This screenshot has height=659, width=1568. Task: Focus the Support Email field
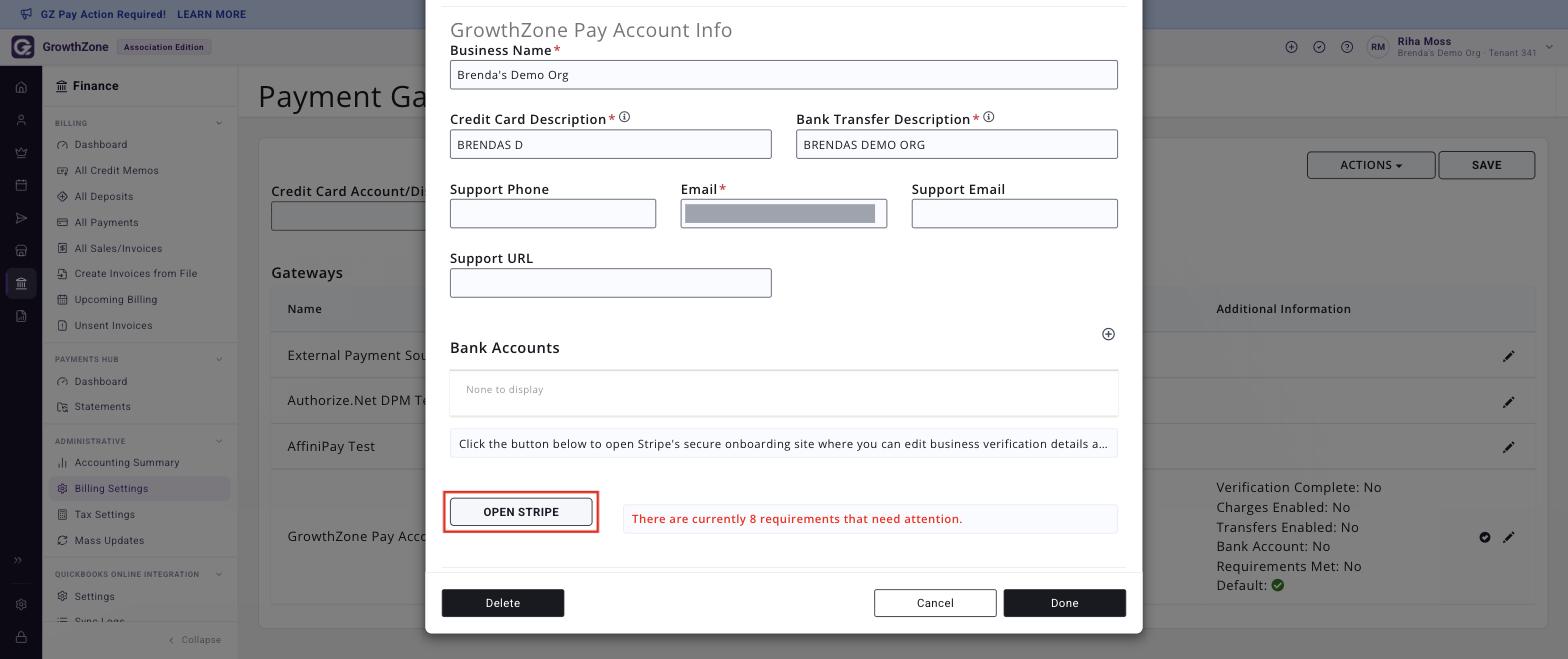[x=1015, y=213]
